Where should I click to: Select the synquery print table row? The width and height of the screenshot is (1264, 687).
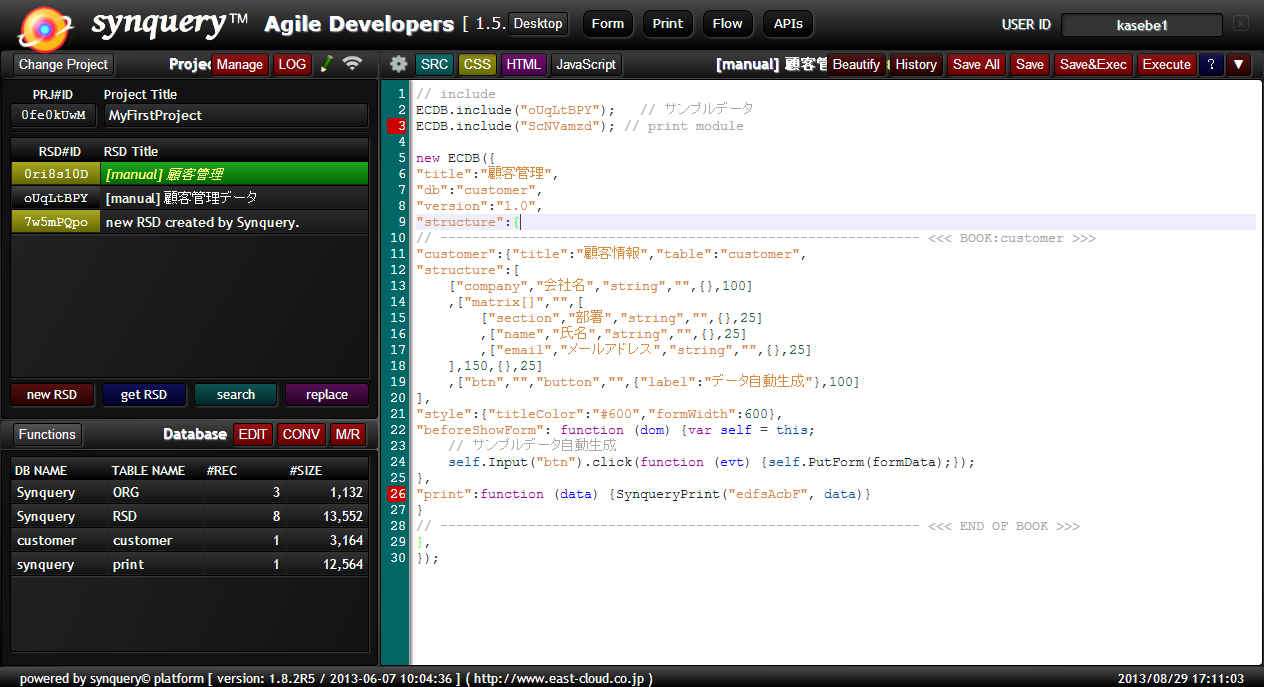point(189,564)
